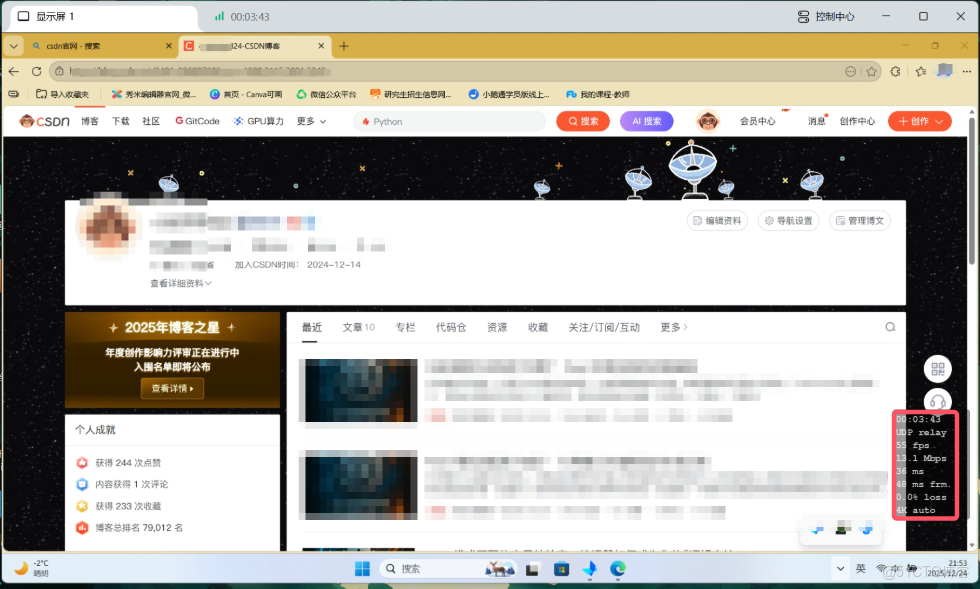Refresh the current page in the browser
The height and width of the screenshot is (589, 980).
pos(36,72)
